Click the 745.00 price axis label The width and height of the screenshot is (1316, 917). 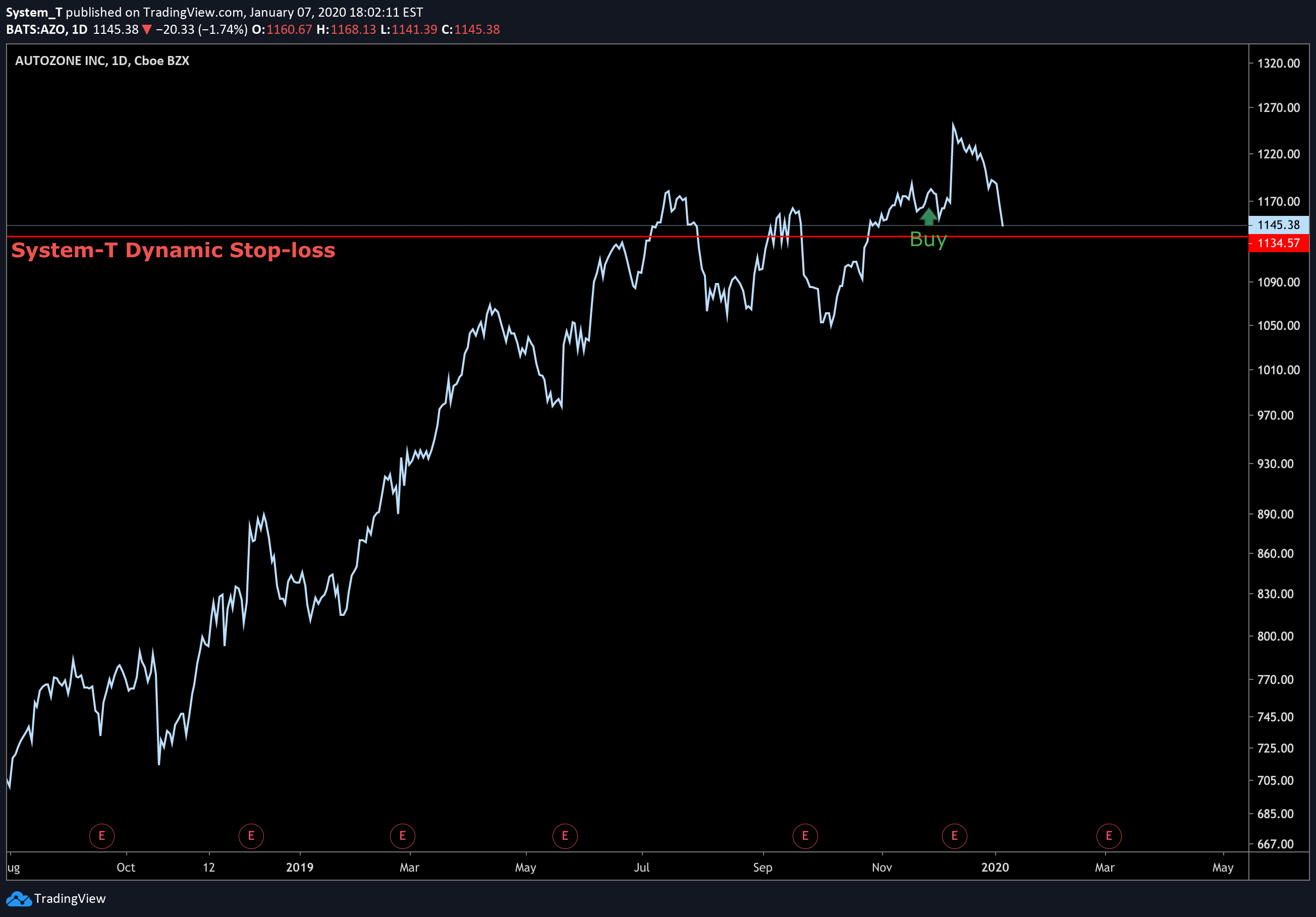(1275, 717)
